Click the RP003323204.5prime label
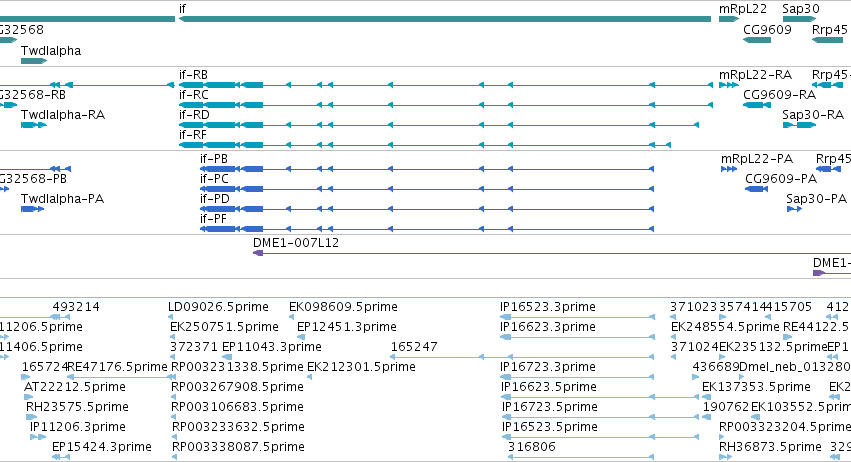Screen dimensions: 851x462 (x=785, y=428)
